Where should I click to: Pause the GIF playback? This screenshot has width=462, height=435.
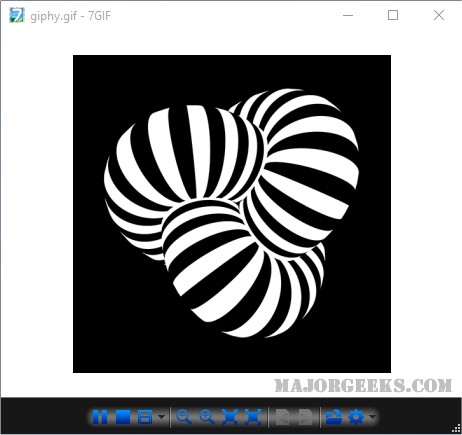click(x=100, y=417)
